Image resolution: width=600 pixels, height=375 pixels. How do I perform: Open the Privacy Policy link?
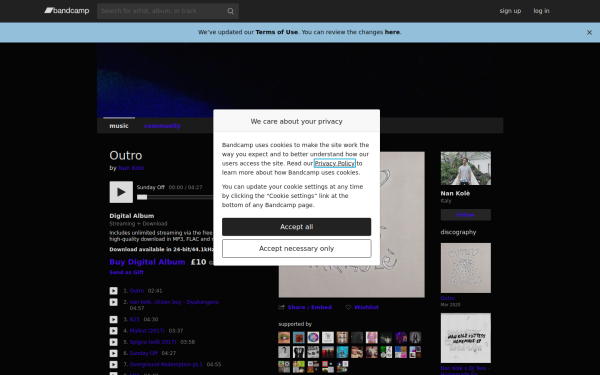335,163
